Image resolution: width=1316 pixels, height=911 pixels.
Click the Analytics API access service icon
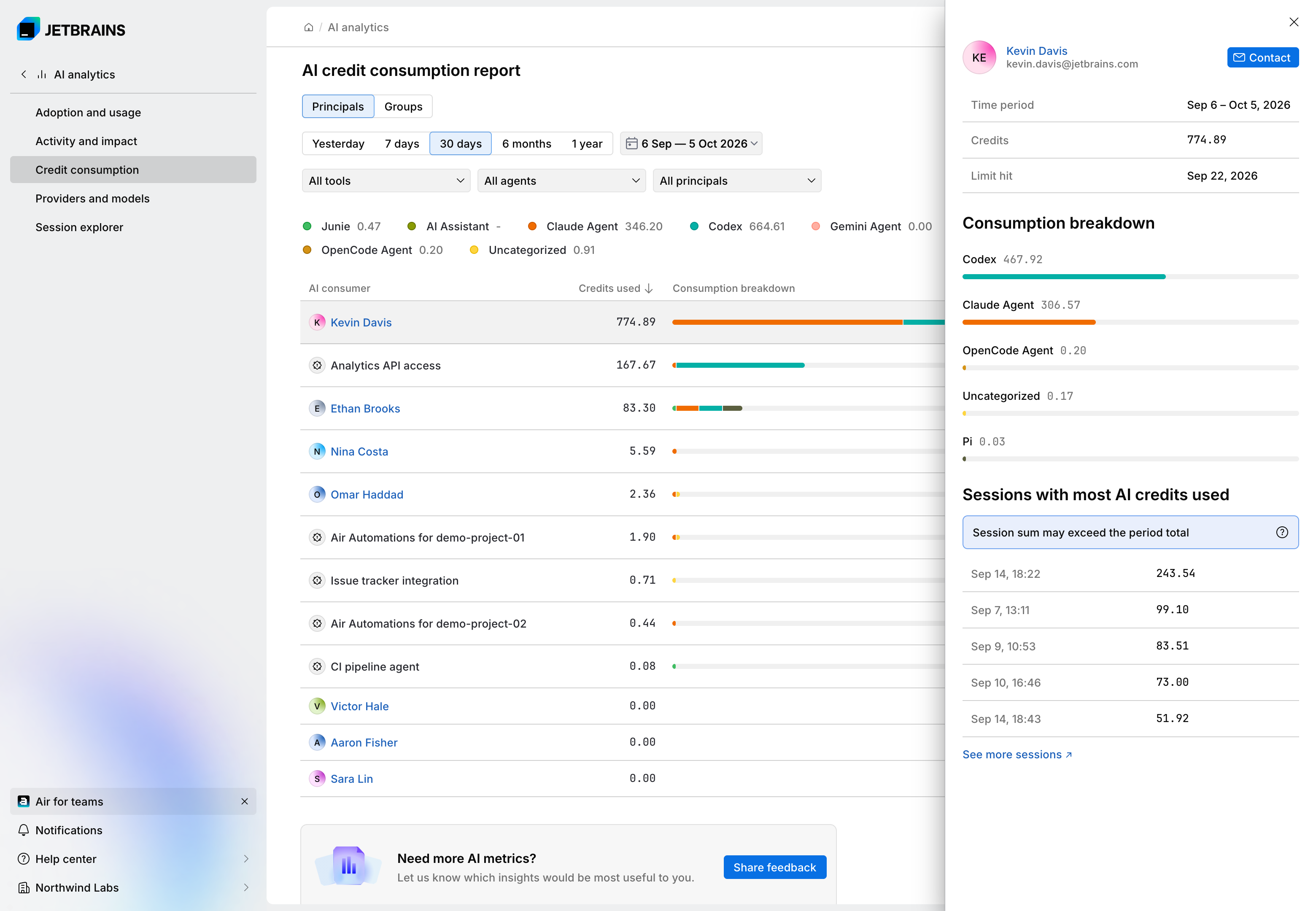click(x=317, y=365)
